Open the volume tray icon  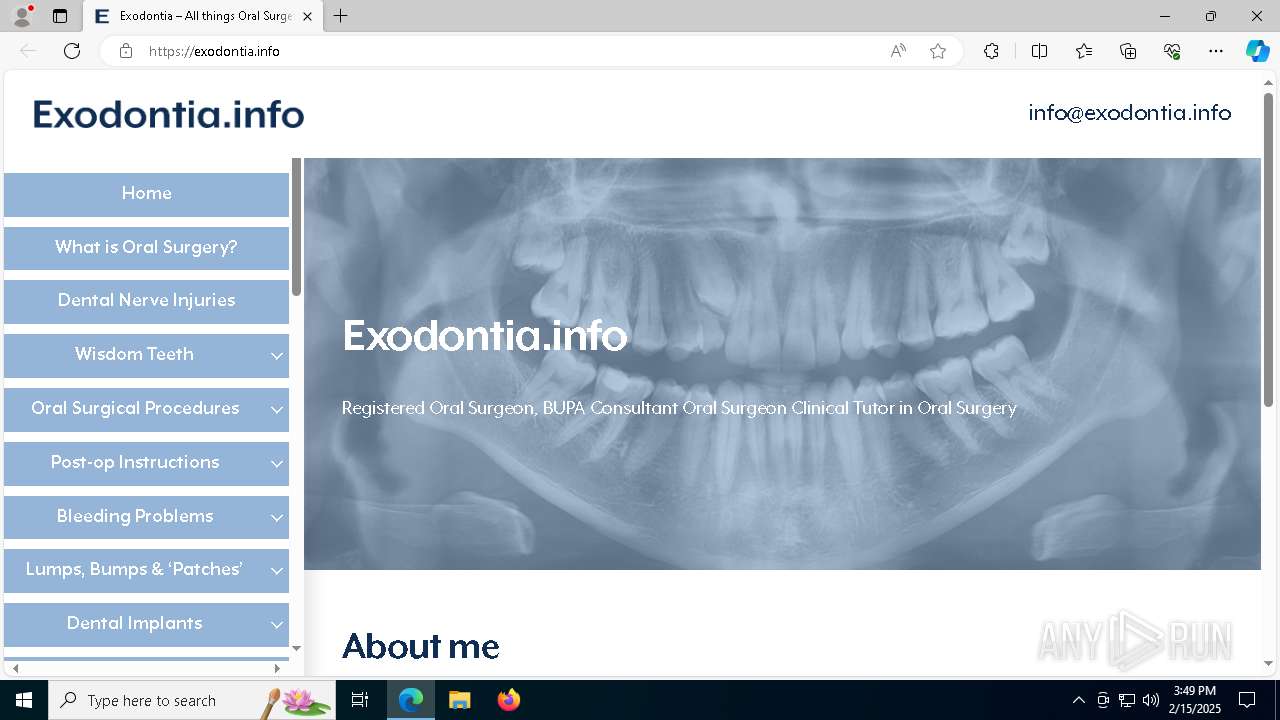pyautogui.click(x=1151, y=700)
